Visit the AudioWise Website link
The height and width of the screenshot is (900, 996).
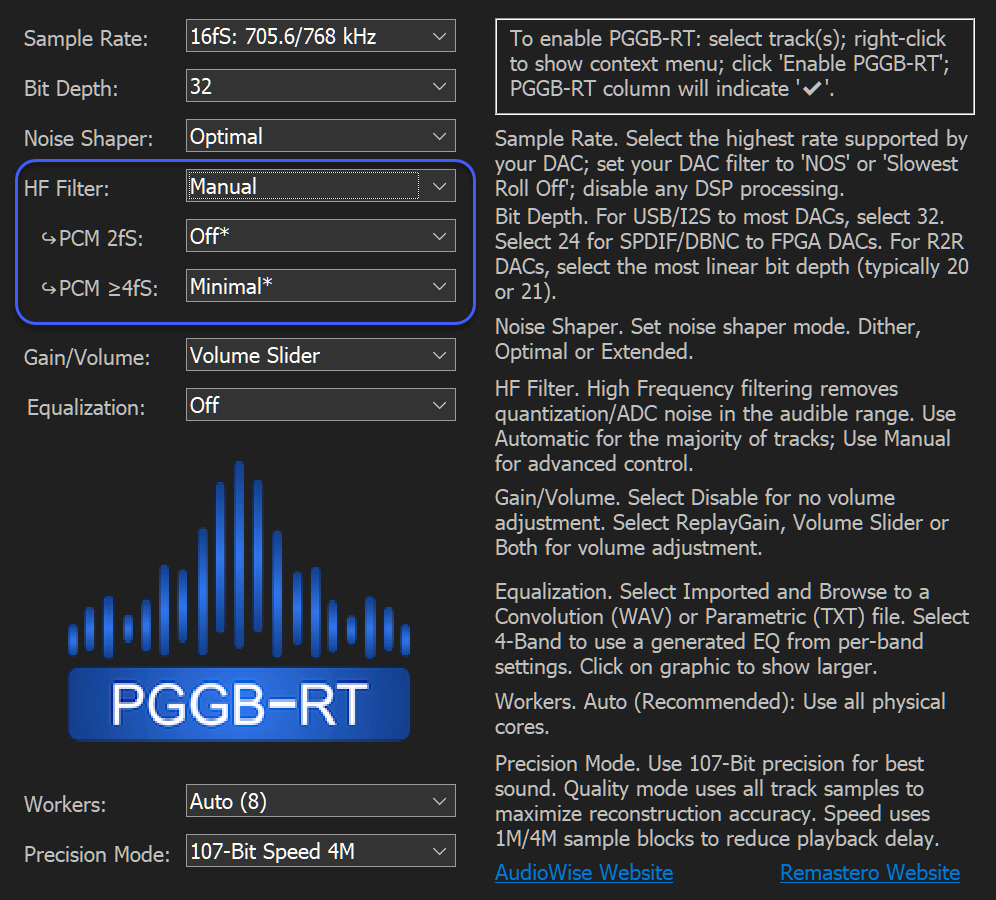(584, 873)
